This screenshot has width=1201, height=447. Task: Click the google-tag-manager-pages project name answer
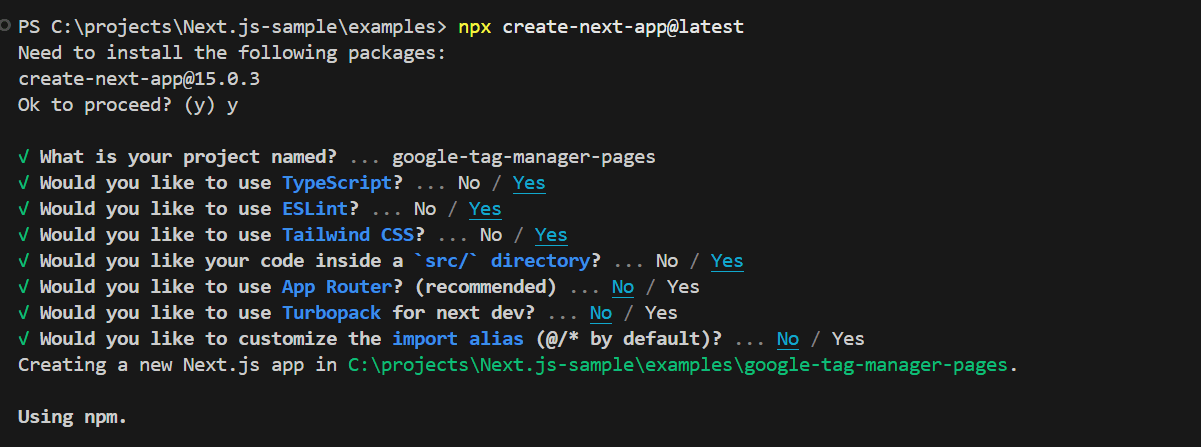(523, 157)
